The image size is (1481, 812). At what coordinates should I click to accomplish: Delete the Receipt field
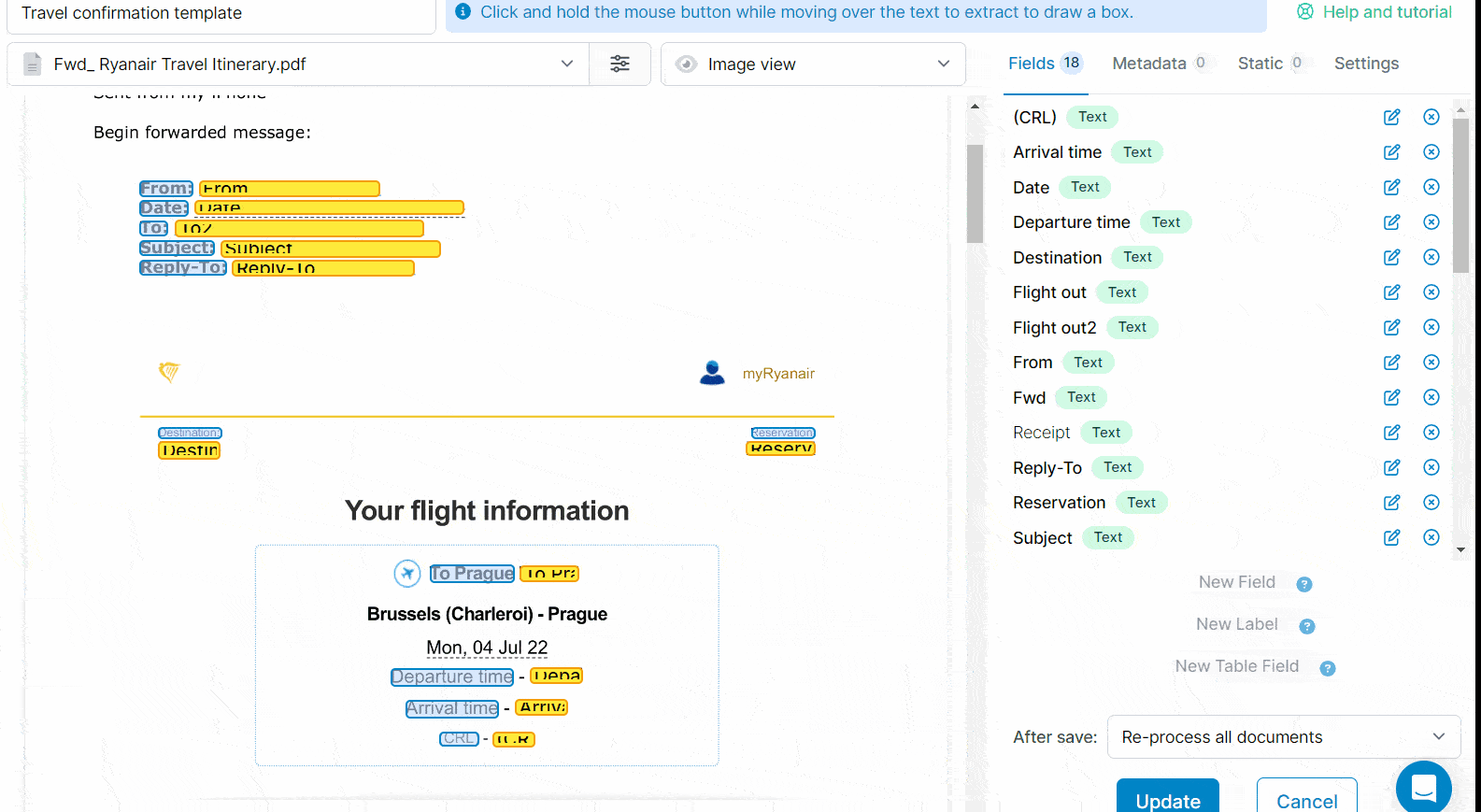click(1431, 433)
